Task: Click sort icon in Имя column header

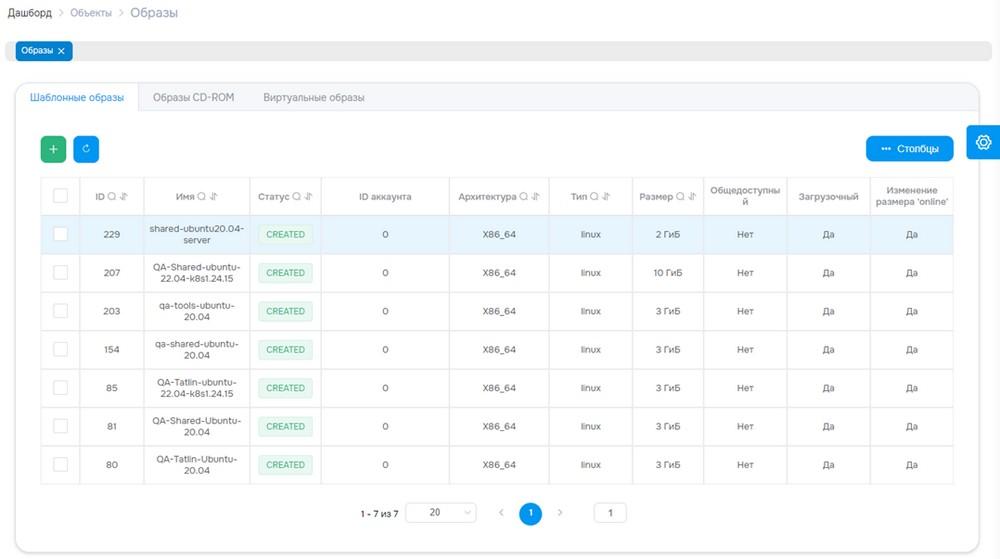Action: click(214, 196)
